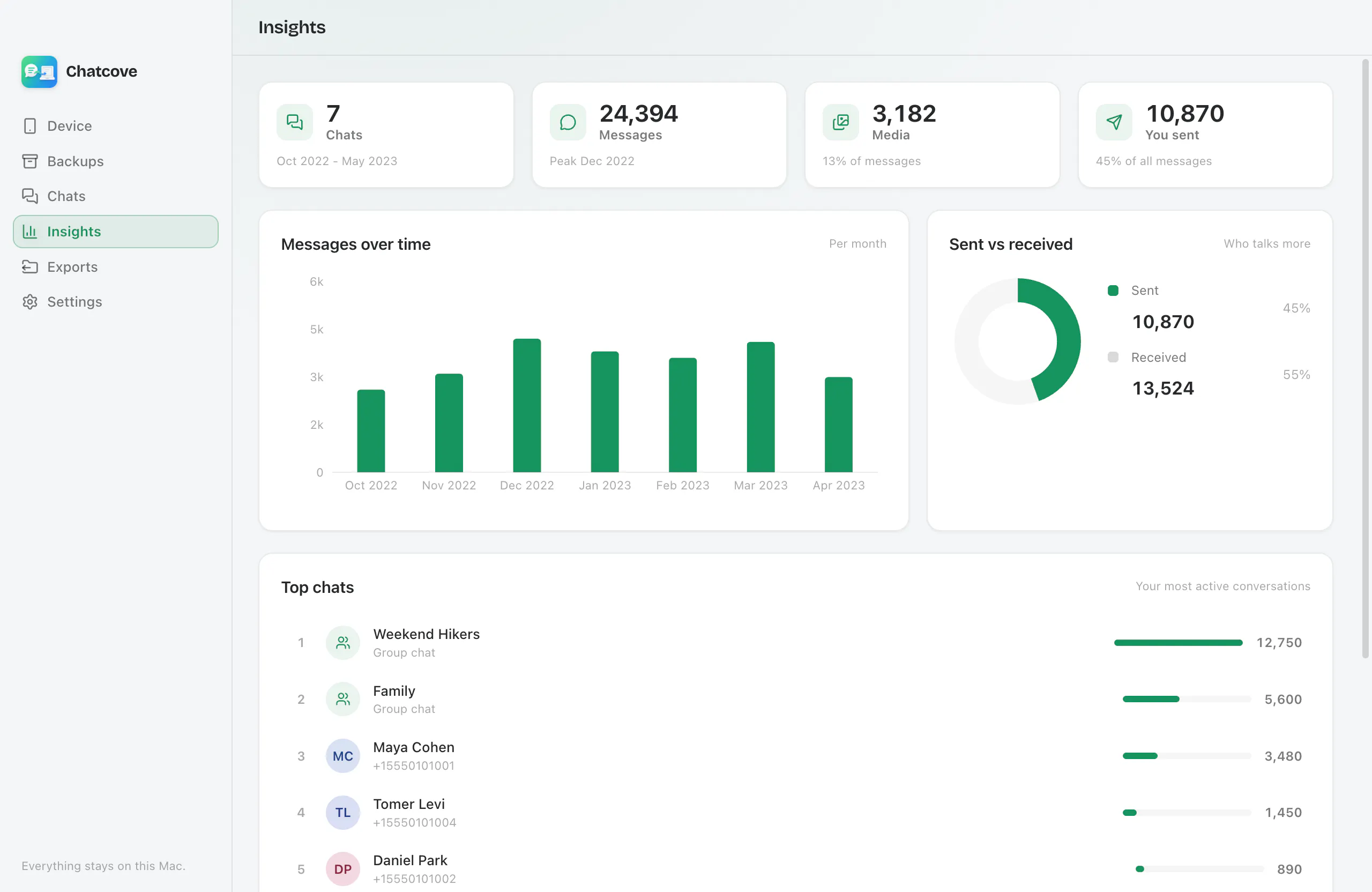Click the Chatcove app logo icon
Screen dimensions: 1372x892
coord(39,71)
